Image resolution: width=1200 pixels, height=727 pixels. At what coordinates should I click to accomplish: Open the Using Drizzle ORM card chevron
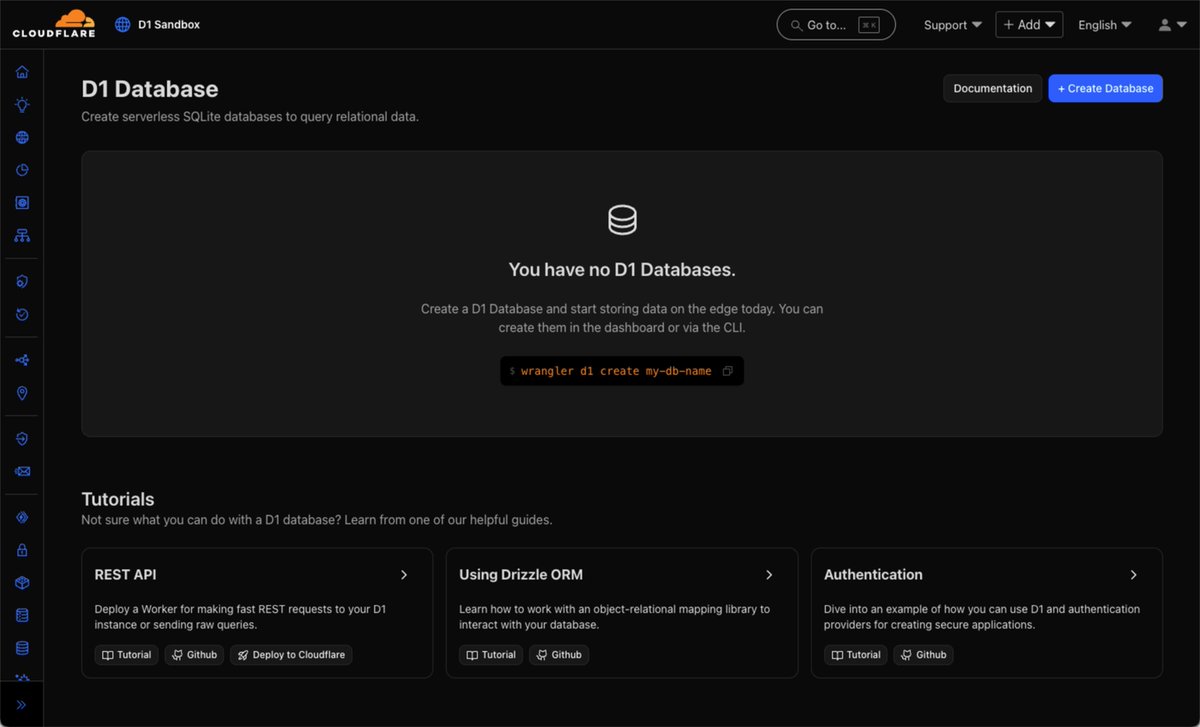pos(769,575)
